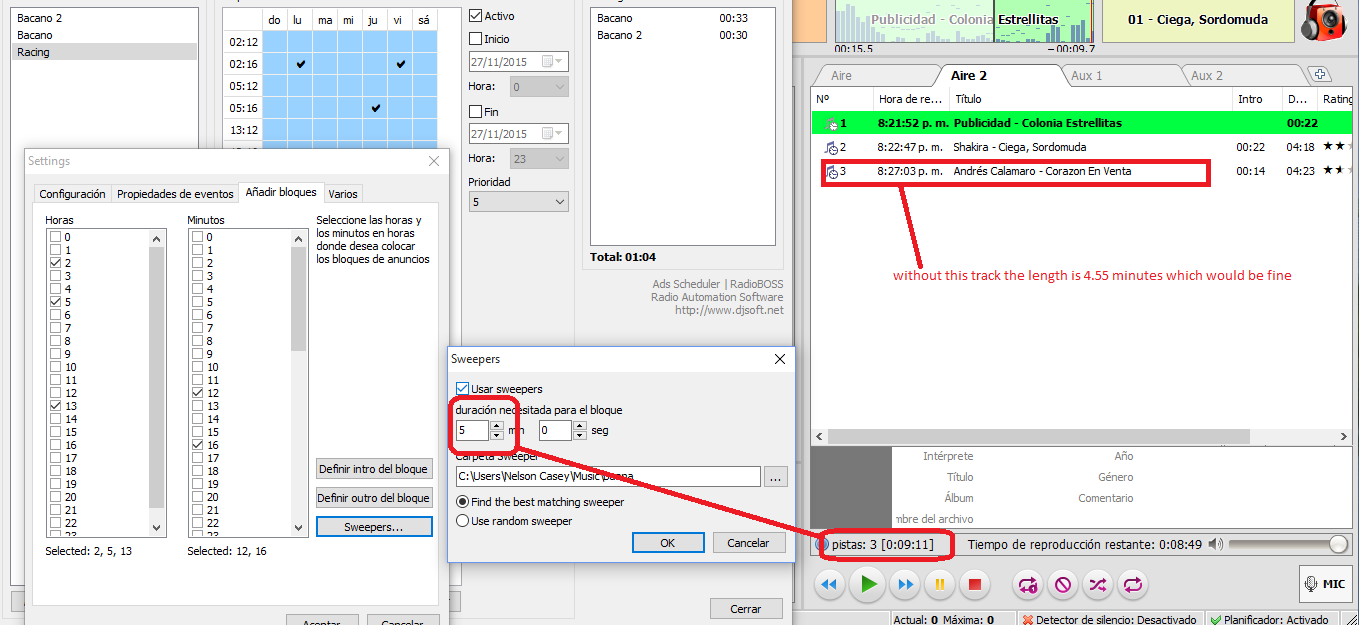Switch to the Varios tab

[342, 194]
